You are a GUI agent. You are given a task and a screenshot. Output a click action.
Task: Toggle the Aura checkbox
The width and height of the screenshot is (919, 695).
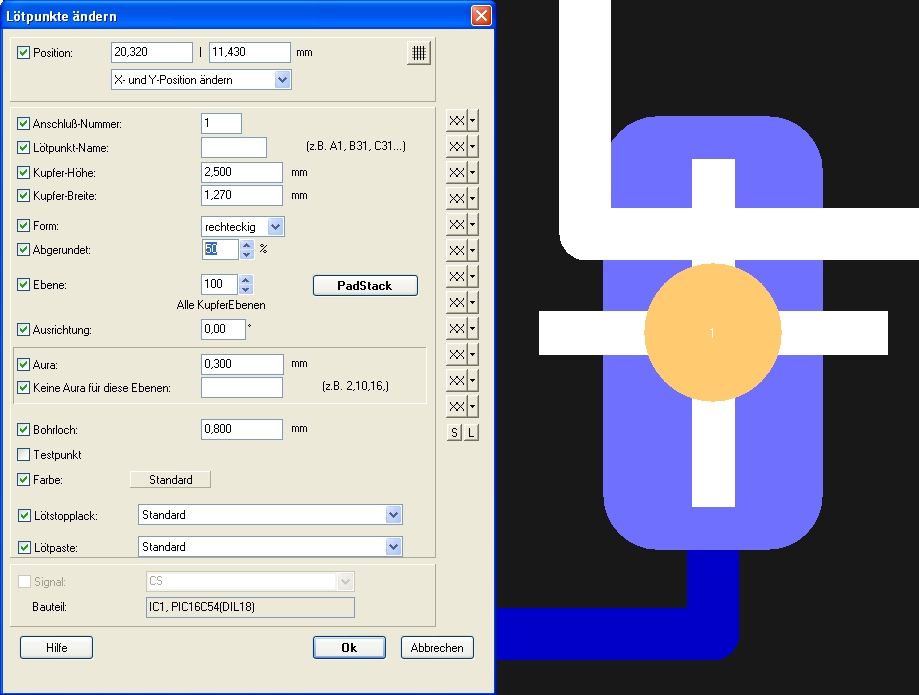click(25, 365)
